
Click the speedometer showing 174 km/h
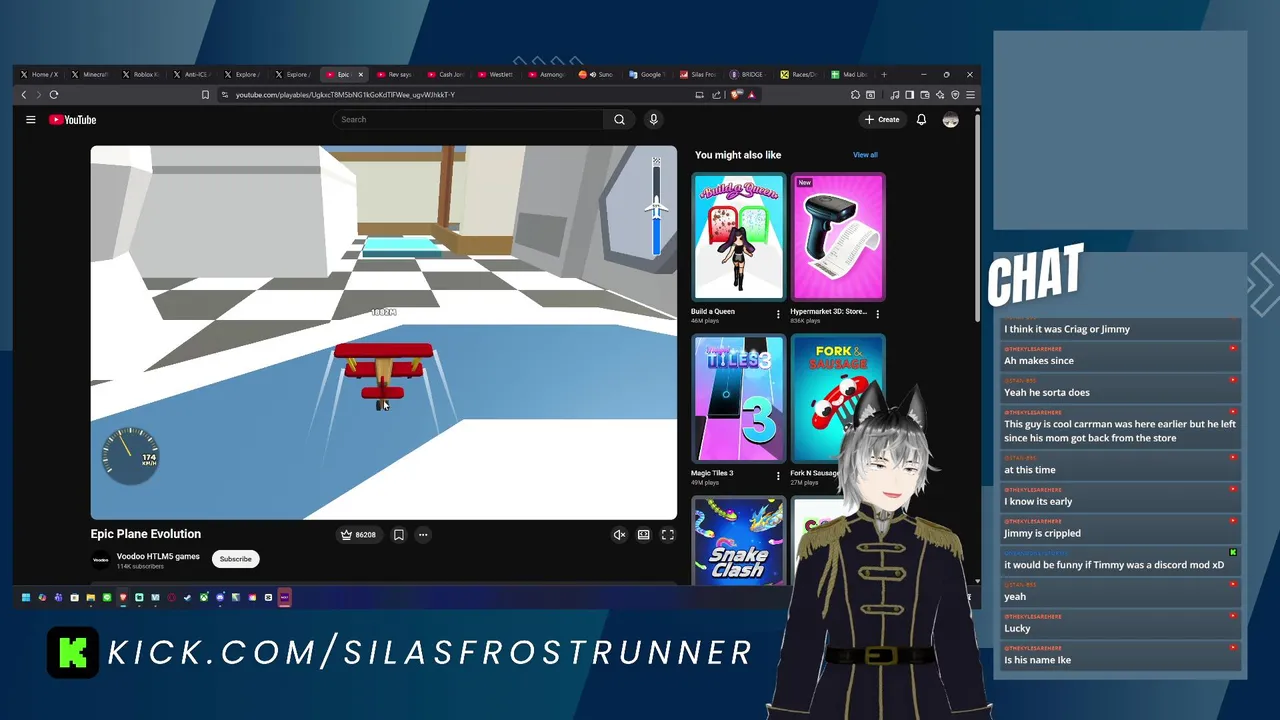coord(130,456)
